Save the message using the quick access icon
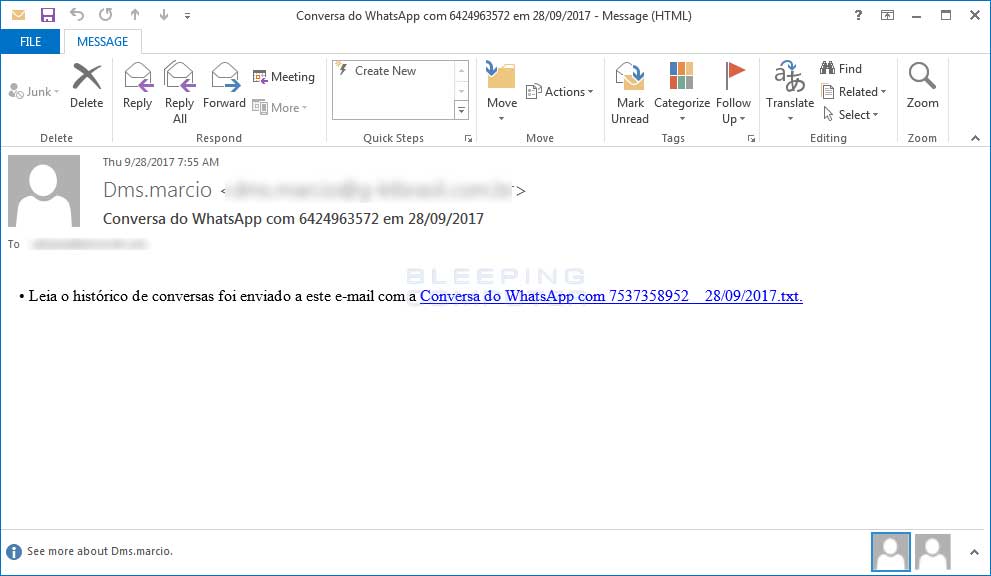The image size is (991, 576). click(47, 15)
